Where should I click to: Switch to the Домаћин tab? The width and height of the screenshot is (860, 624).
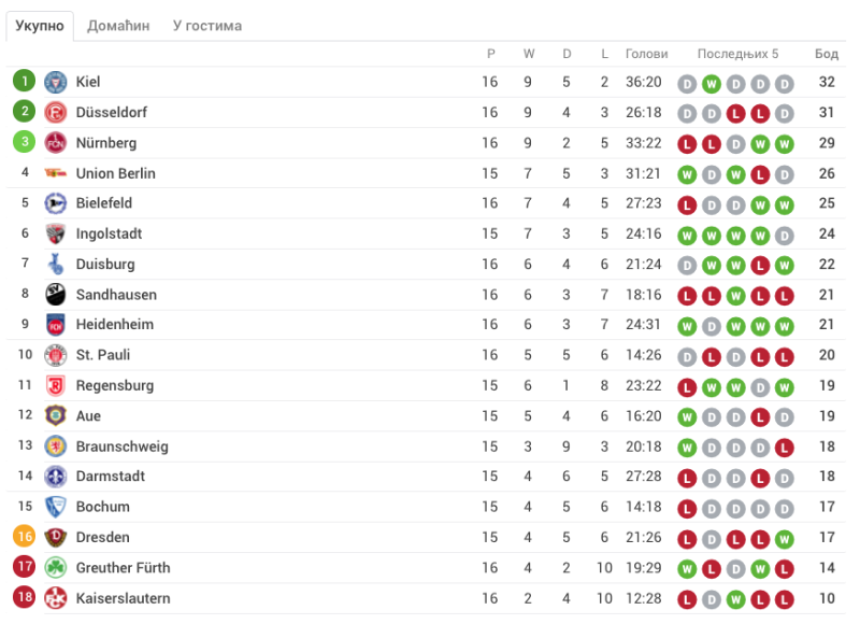(118, 26)
